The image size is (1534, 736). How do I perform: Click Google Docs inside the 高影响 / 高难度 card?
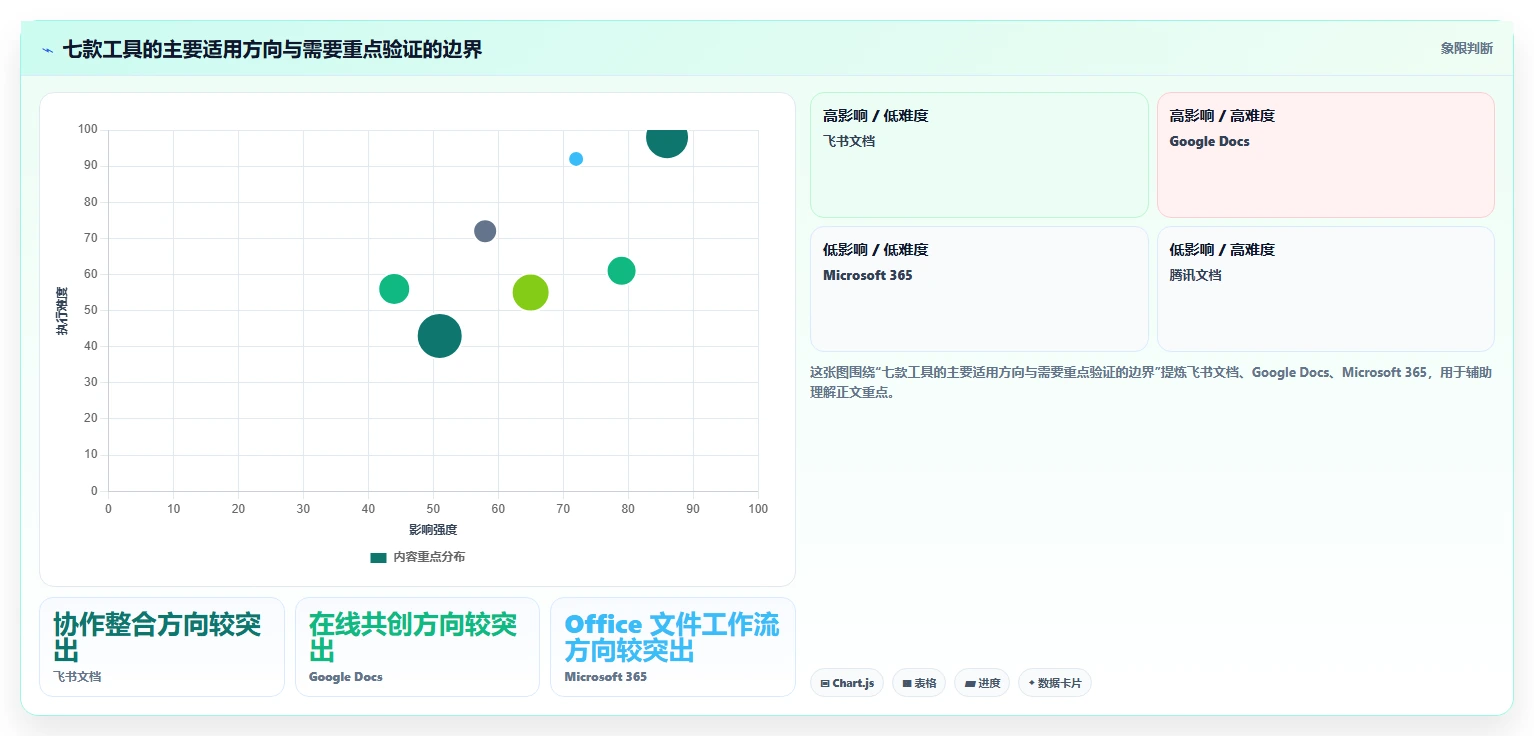[1209, 141]
